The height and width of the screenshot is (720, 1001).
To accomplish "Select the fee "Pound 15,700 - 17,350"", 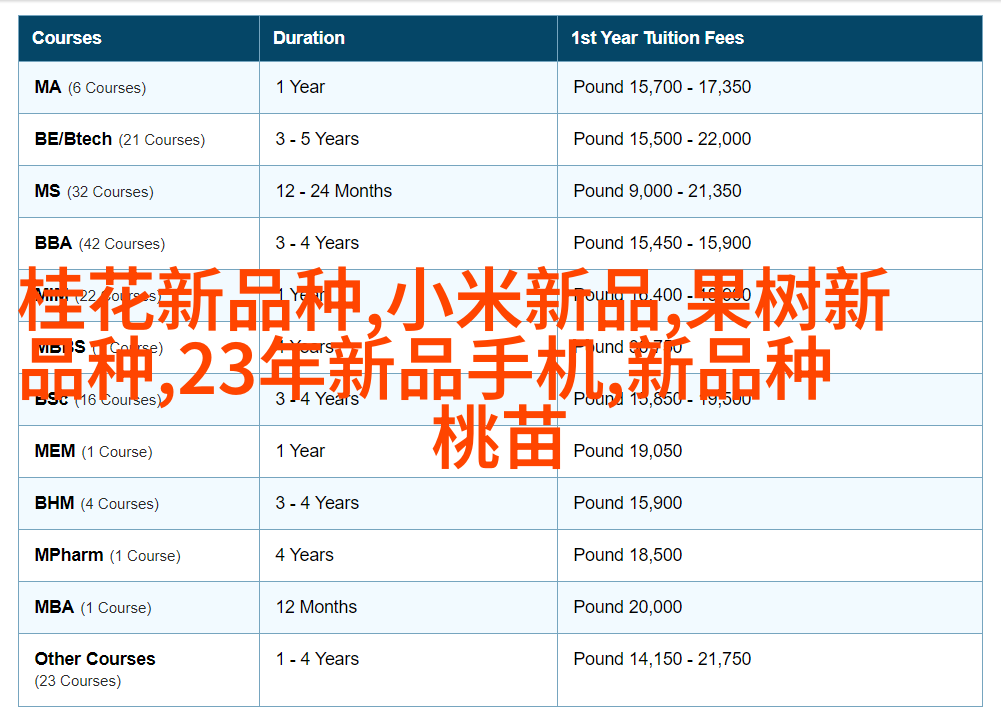I will (662, 87).
